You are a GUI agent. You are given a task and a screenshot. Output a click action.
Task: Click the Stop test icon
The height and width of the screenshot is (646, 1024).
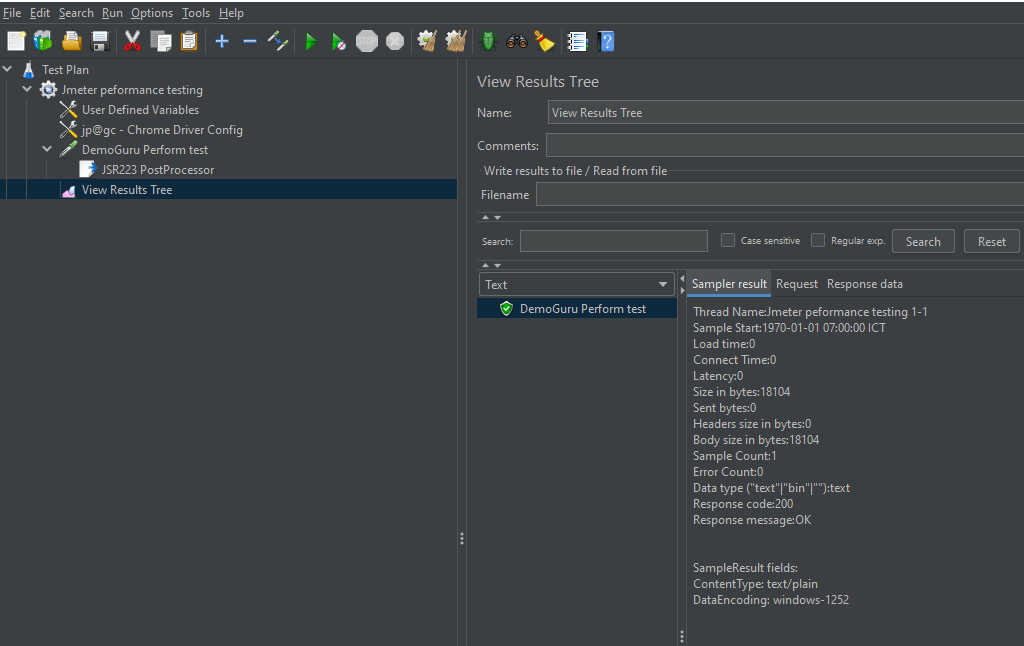pos(367,41)
